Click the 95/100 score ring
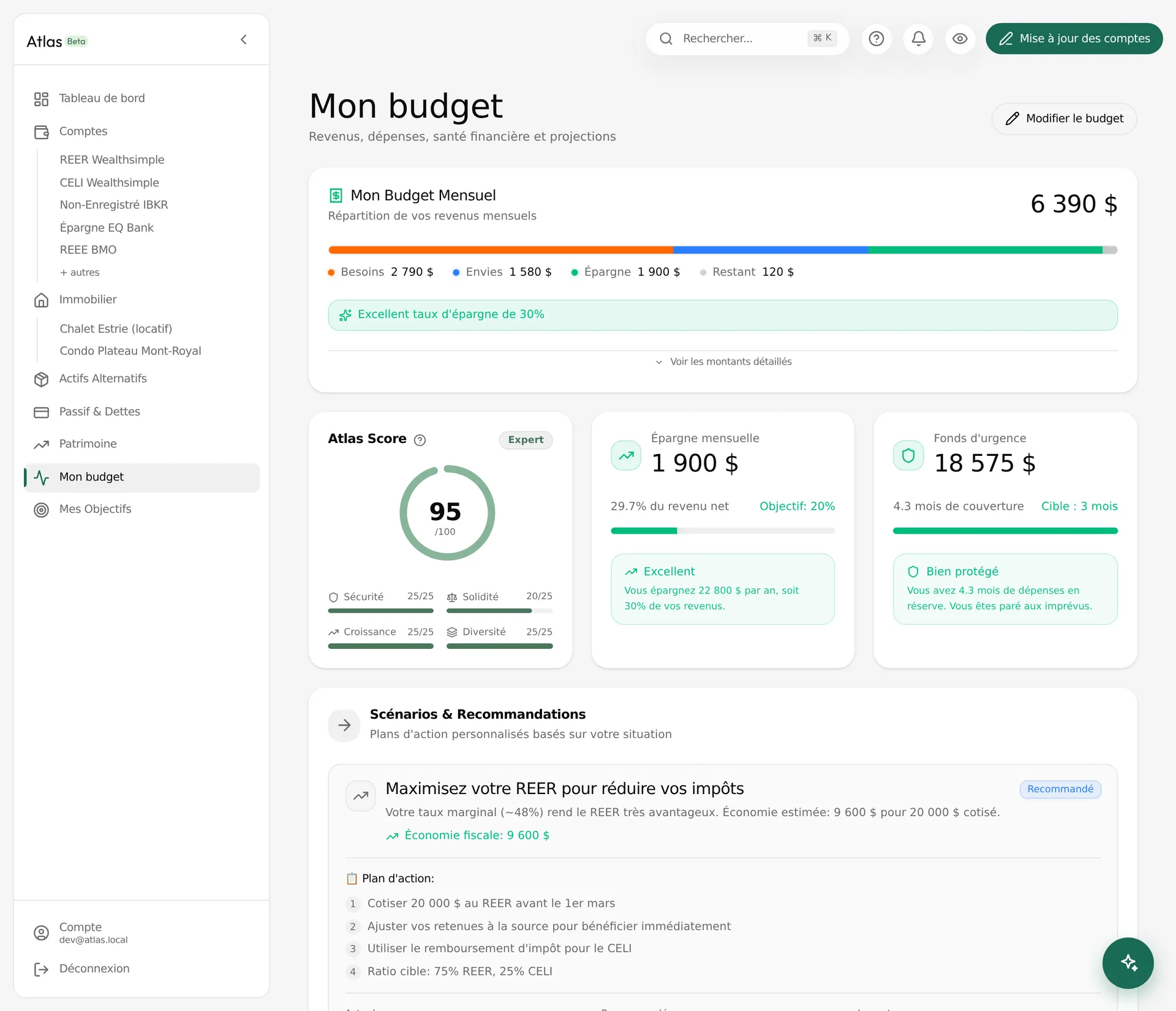Viewport: 1176px width, 1011px height. pyautogui.click(x=447, y=513)
